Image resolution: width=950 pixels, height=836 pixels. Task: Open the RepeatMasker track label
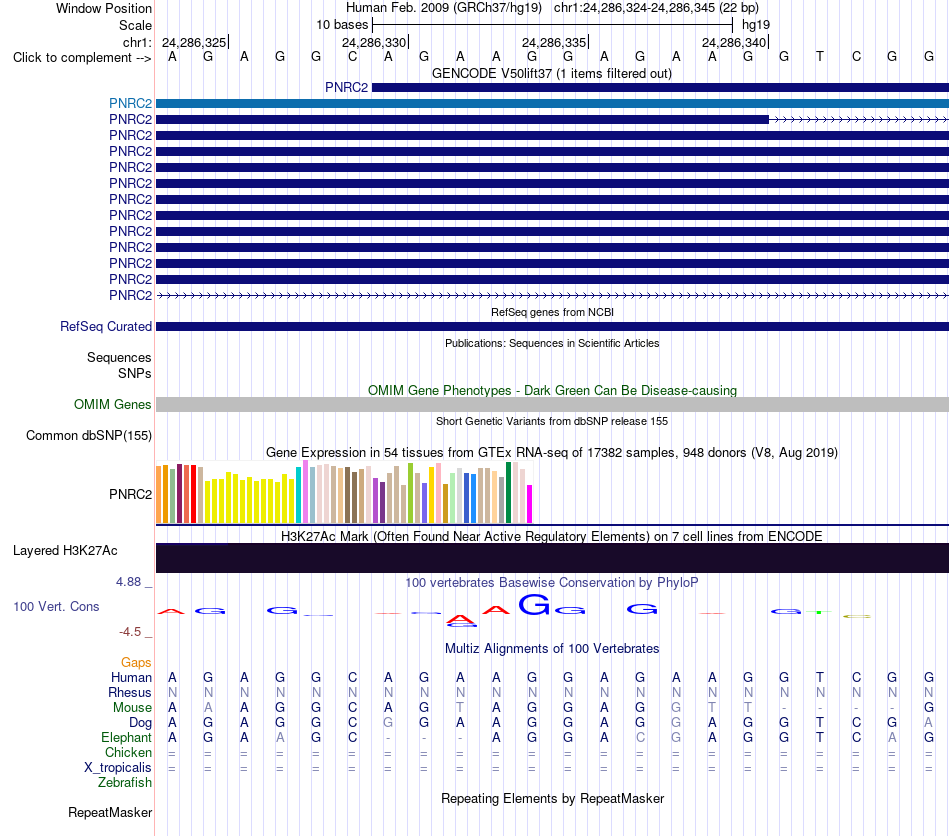(x=110, y=812)
